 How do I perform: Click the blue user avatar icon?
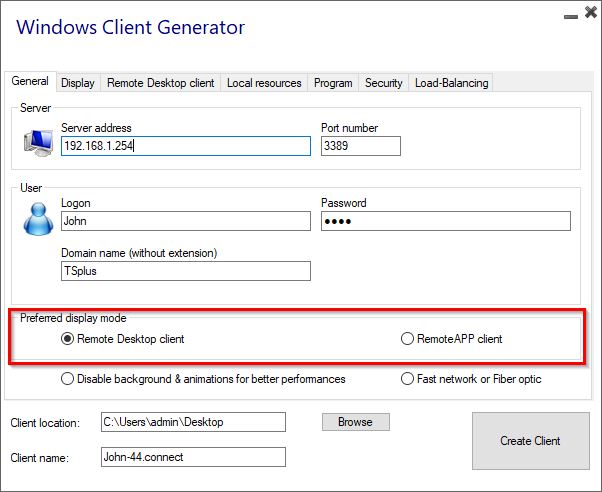tap(38, 217)
